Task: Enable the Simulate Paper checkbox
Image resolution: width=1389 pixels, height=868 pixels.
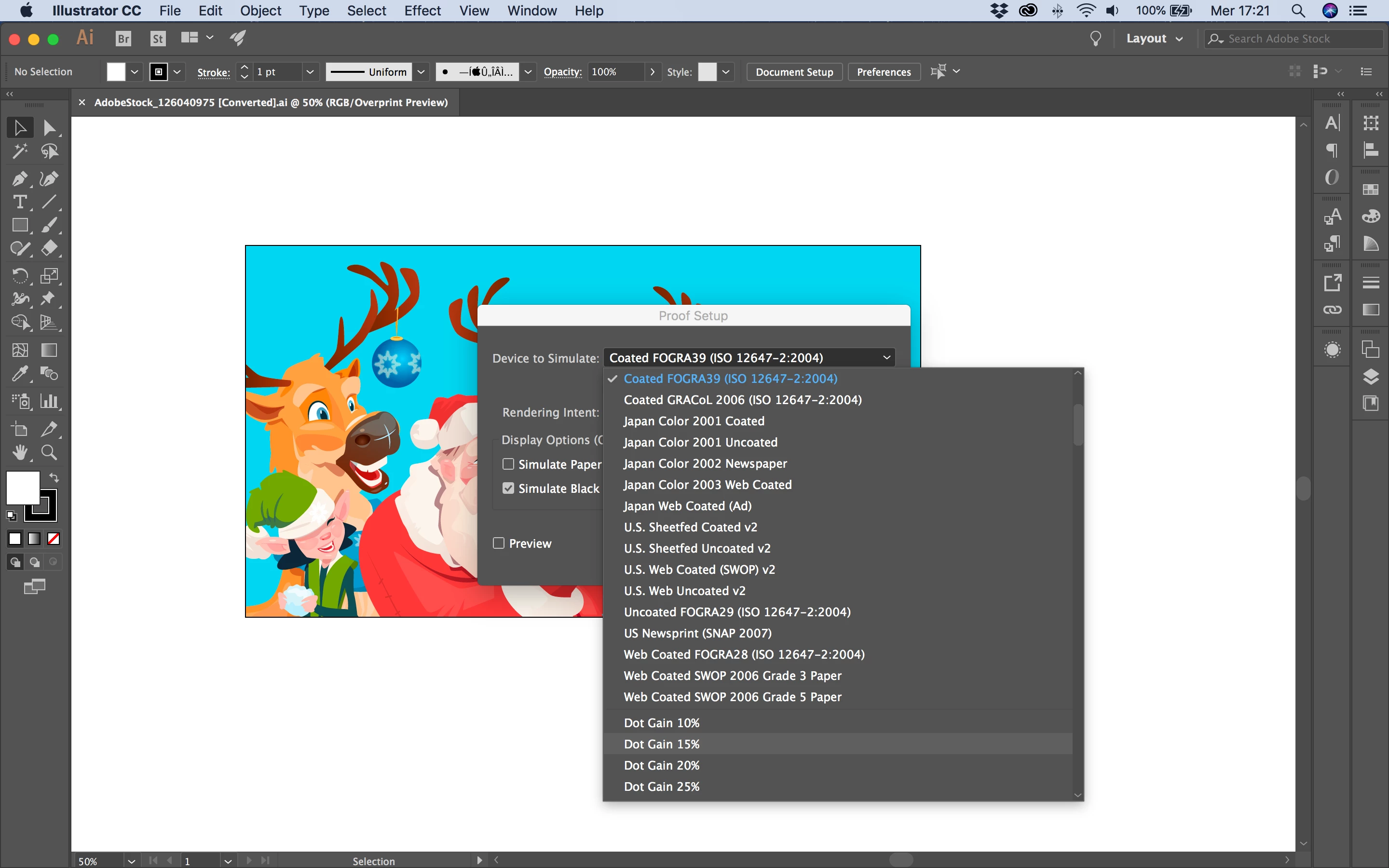Action: [x=508, y=464]
